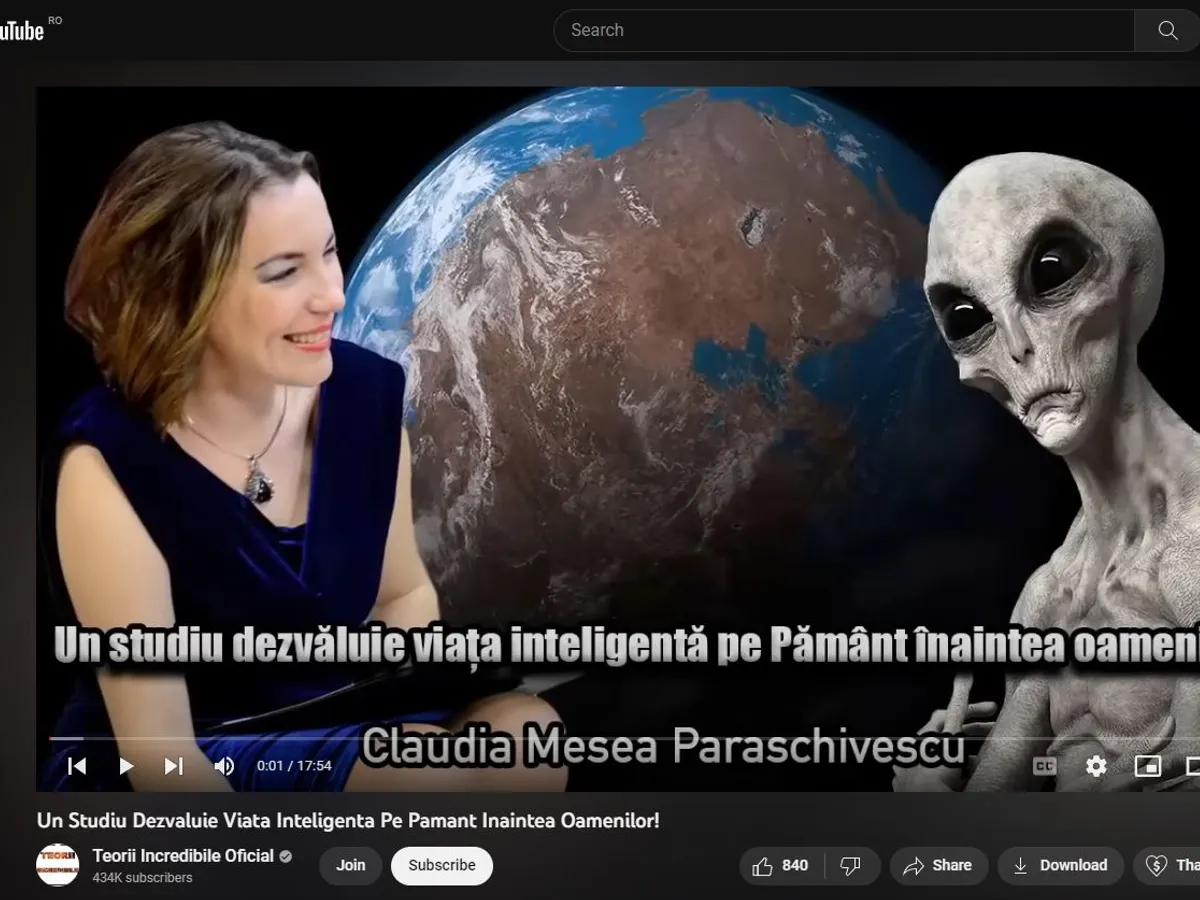
Task: Skip to the next video
Action: coord(173,766)
